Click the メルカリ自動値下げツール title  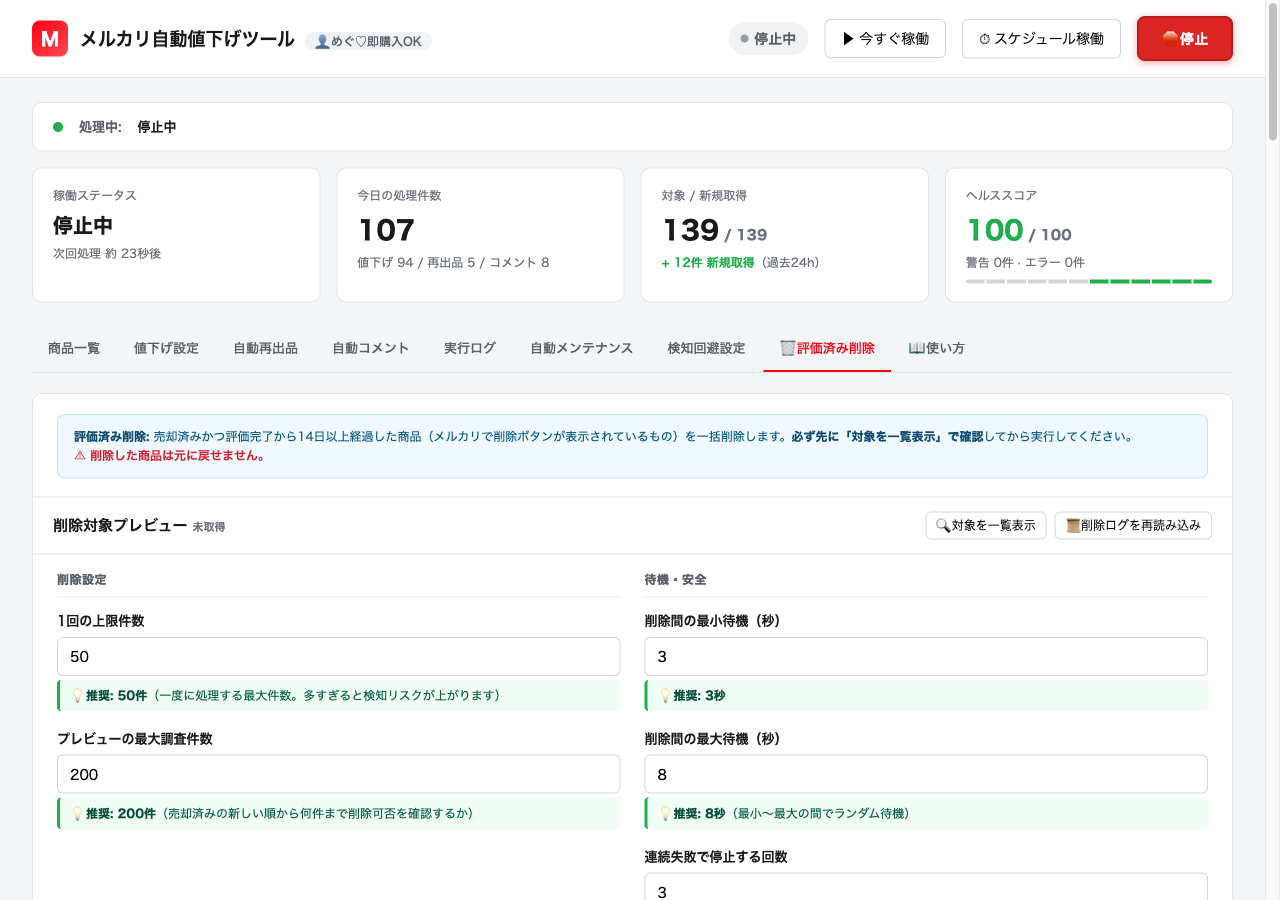click(x=187, y=39)
